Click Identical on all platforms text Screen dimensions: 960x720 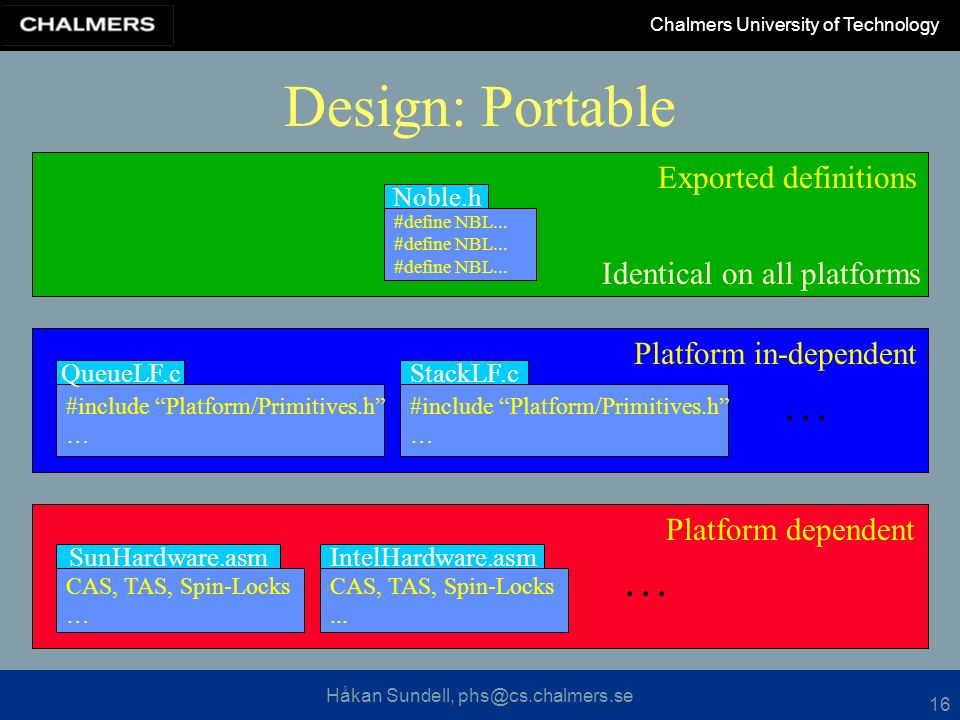point(761,274)
